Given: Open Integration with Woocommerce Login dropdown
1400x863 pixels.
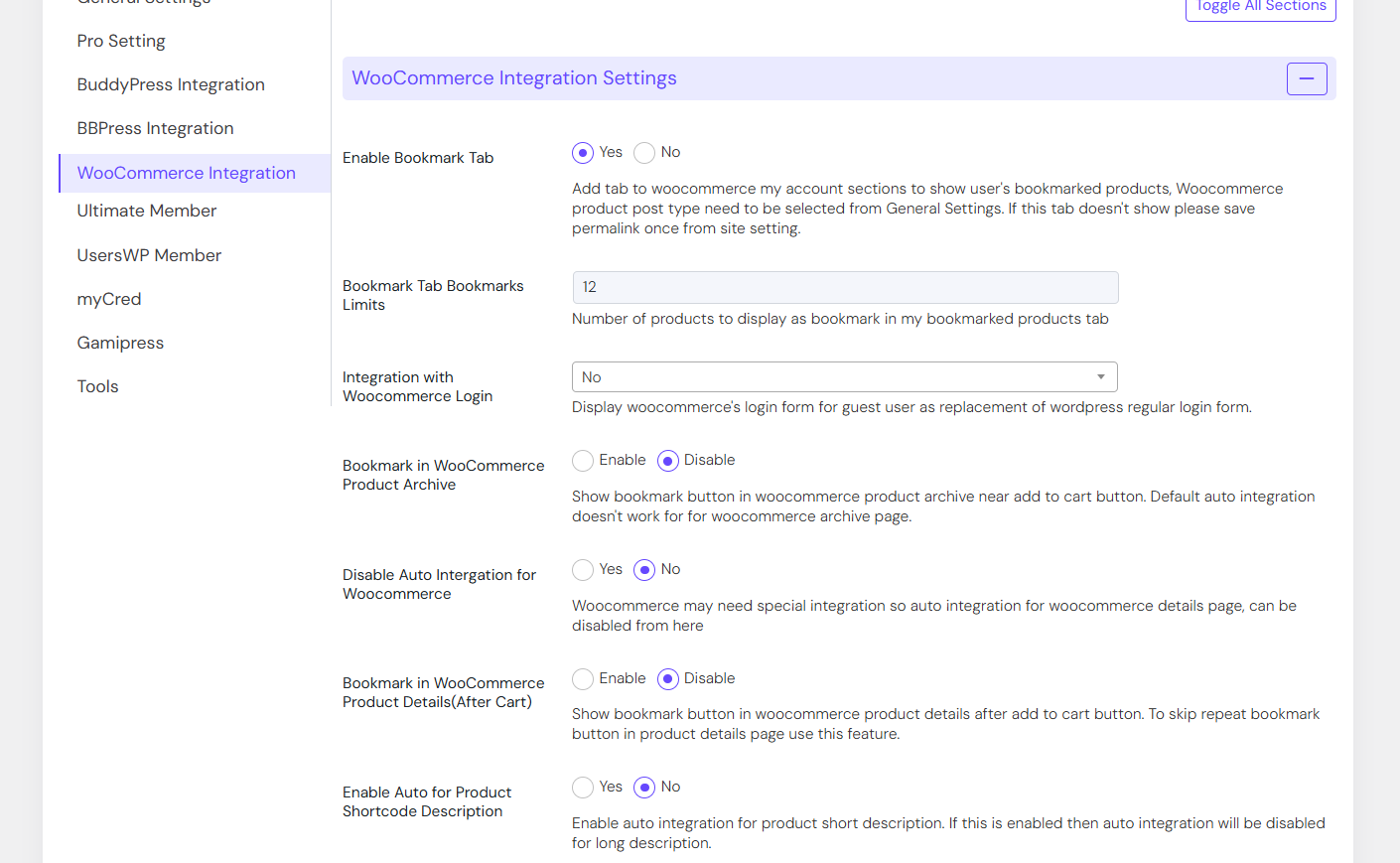Looking at the screenshot, I should (x=845, y=377).
